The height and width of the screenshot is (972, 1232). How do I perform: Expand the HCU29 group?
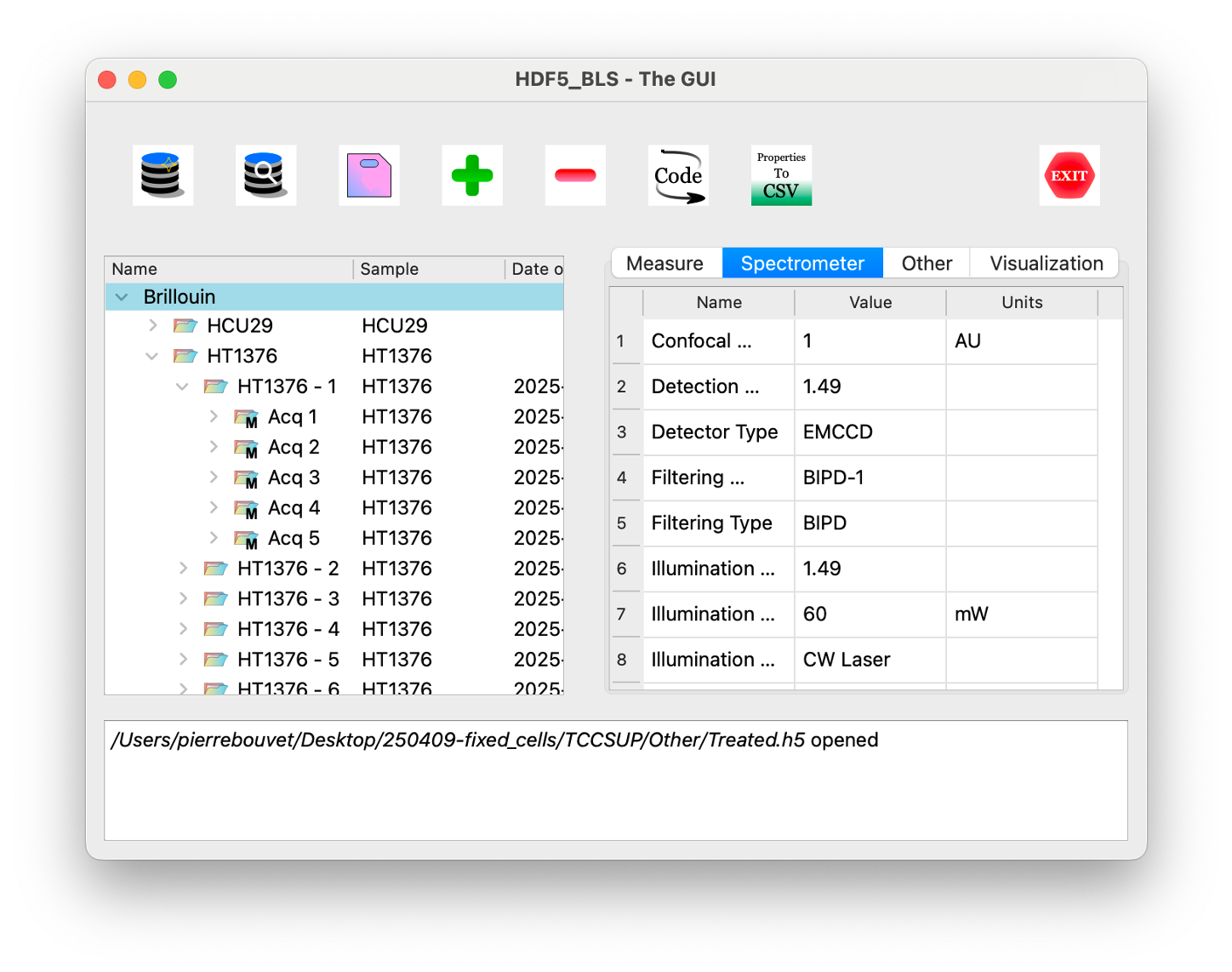click(153, 326)
